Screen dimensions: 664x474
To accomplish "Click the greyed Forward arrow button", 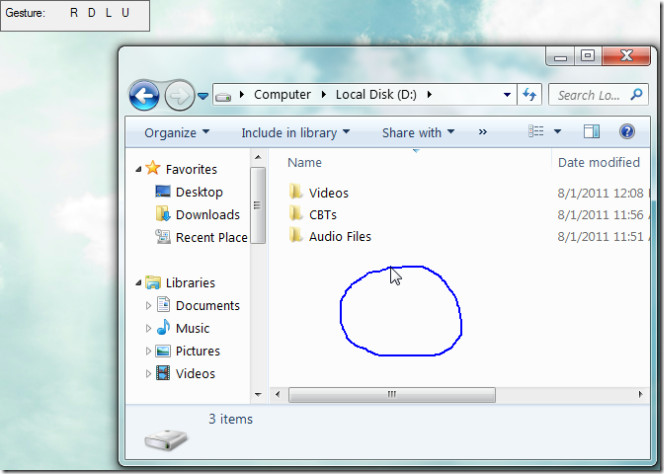I will tap(179, 96).
